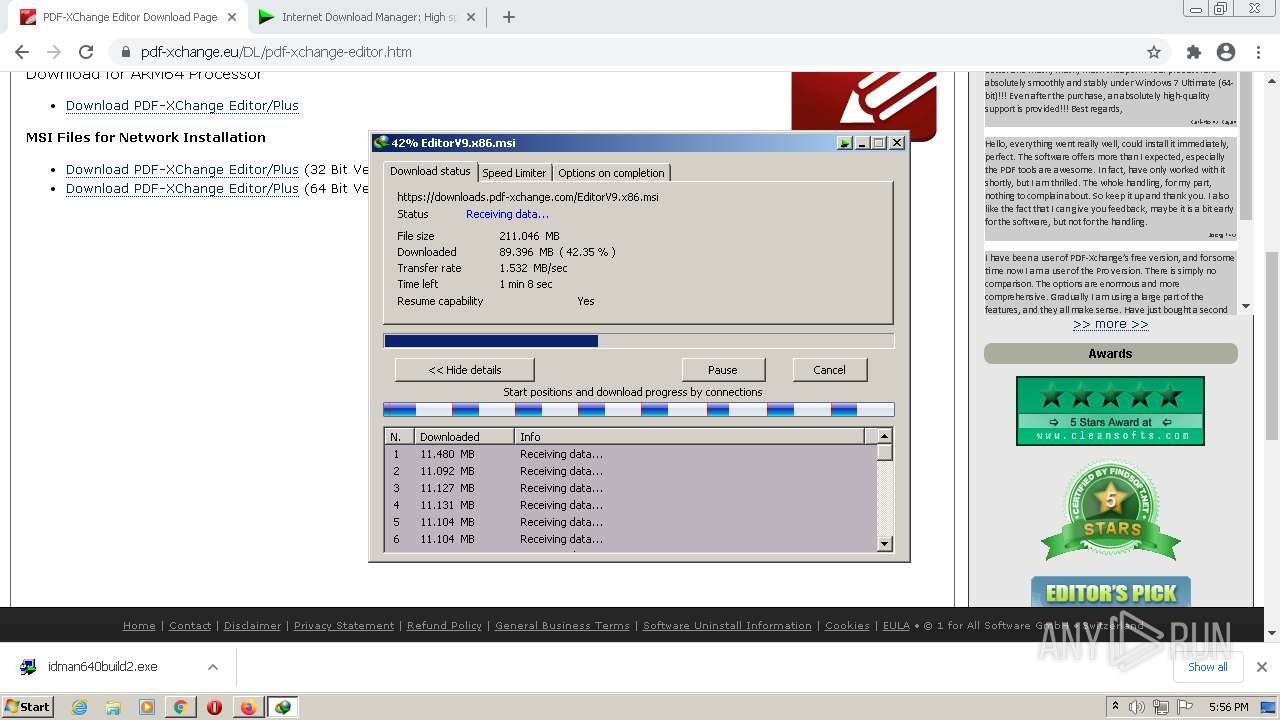Cancel the EditorV9.x86.msi download

829,370
